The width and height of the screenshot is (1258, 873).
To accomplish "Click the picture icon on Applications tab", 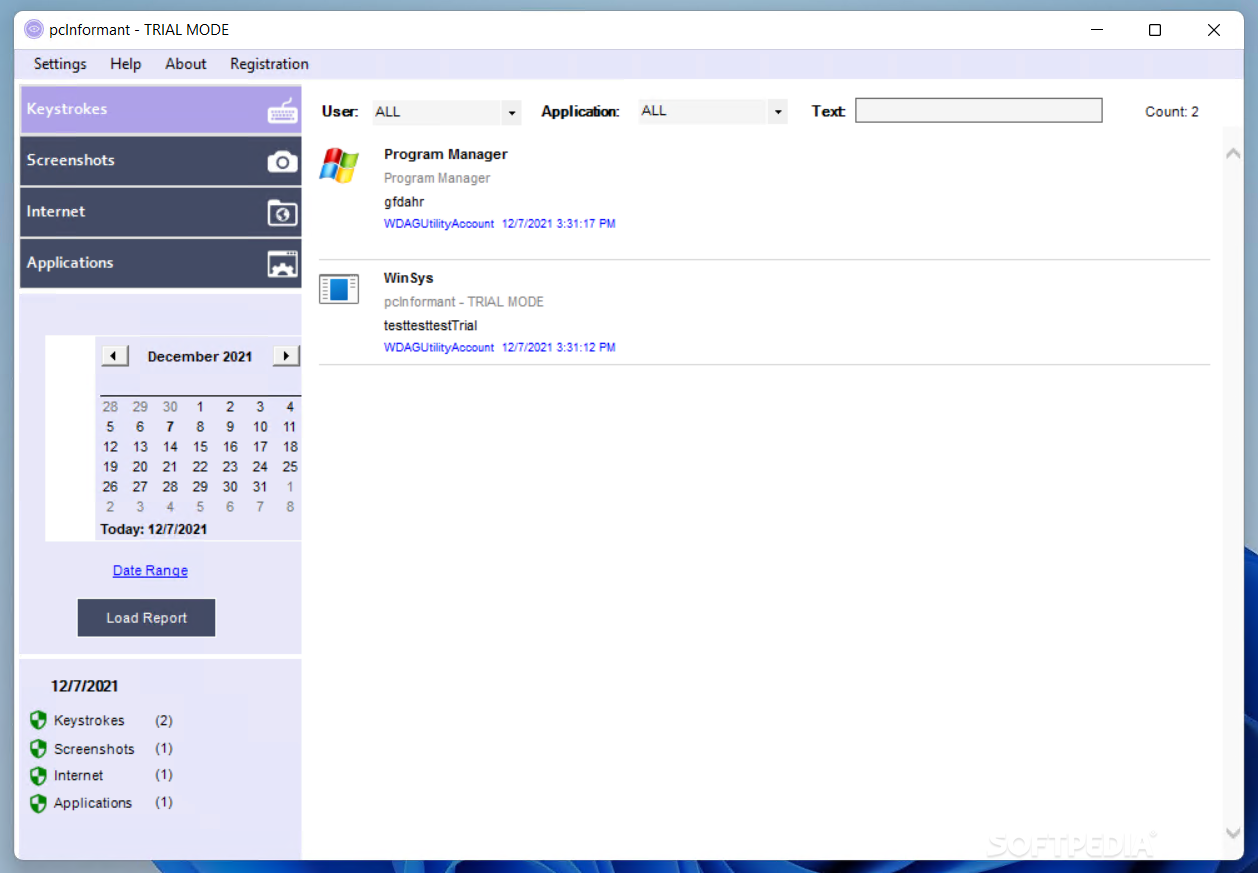I will tap(282, 264).
